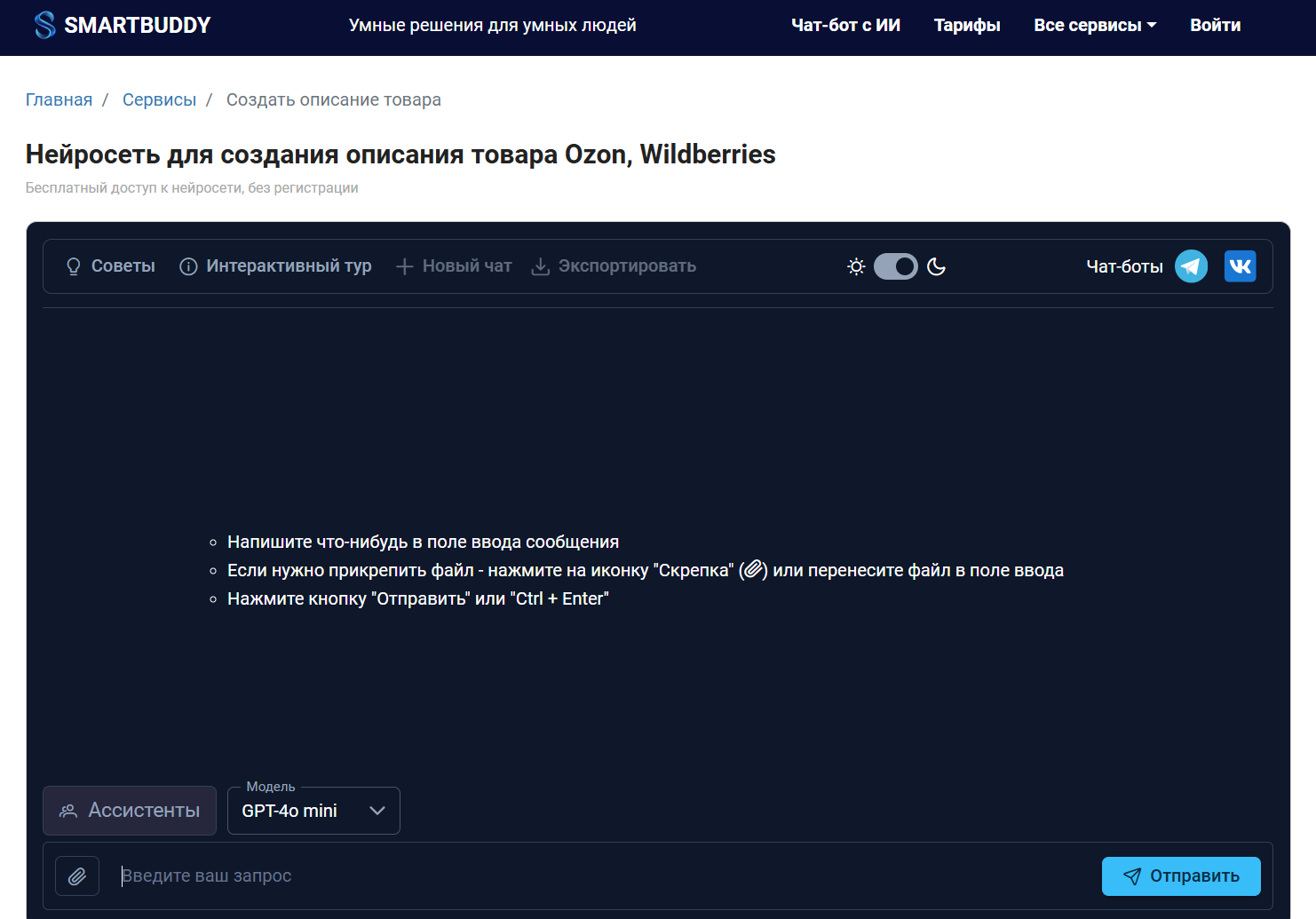Open the Telegram chat-bot icon
Screen dimensions: 1316x919
1191,266
